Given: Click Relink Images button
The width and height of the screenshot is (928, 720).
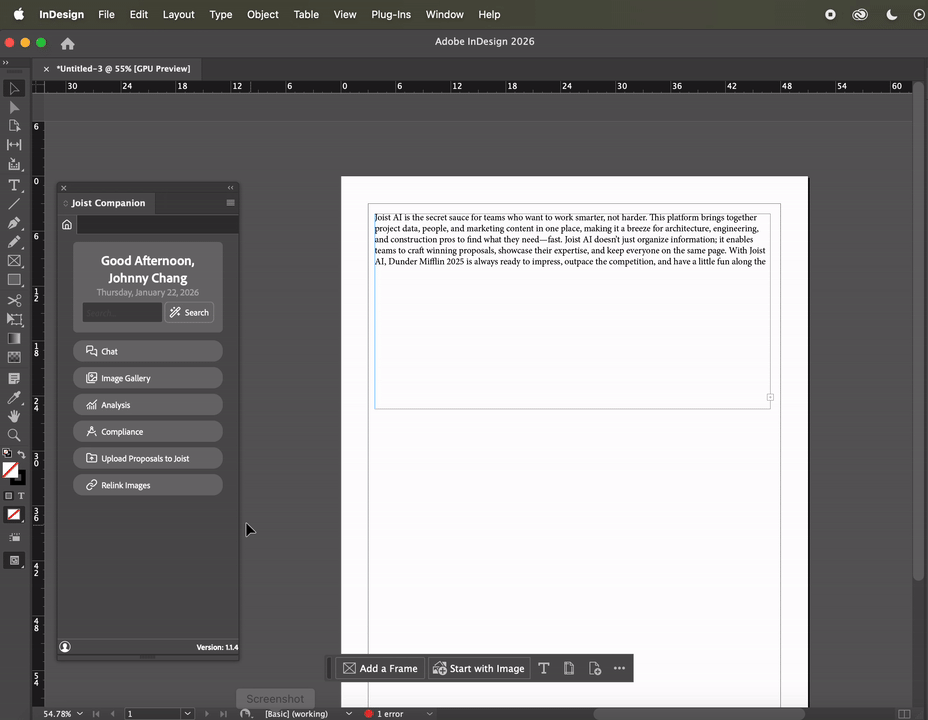Looking at the screenshot, I should click(148, 485).
